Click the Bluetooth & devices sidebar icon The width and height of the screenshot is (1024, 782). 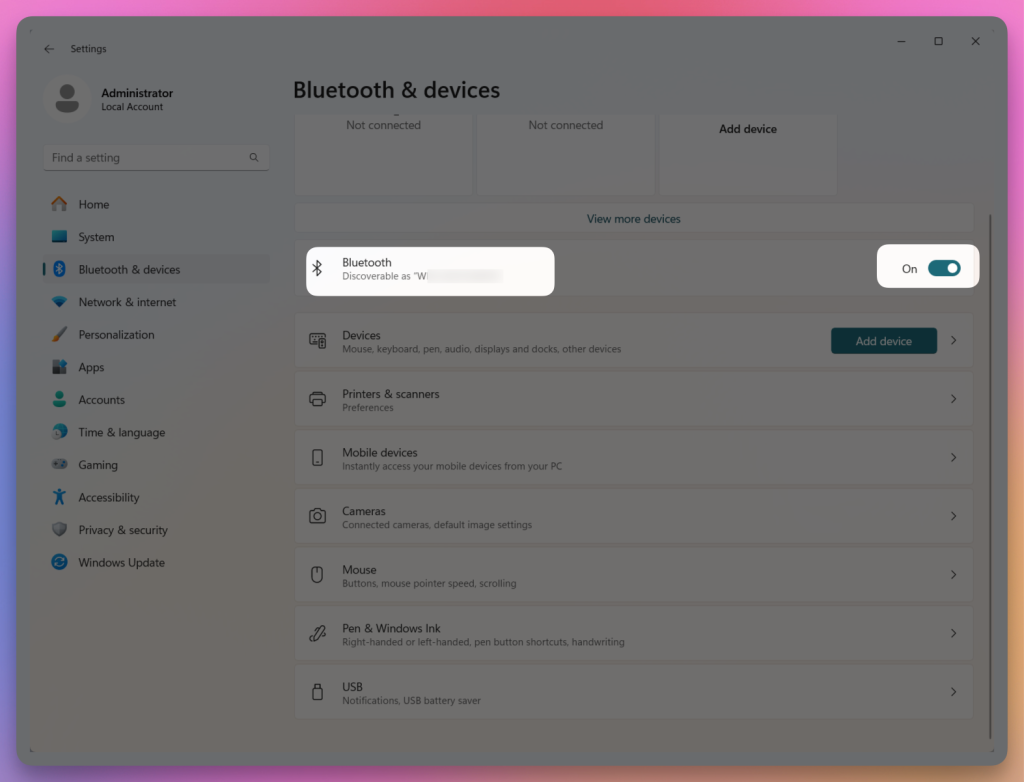tap(59, 269)
